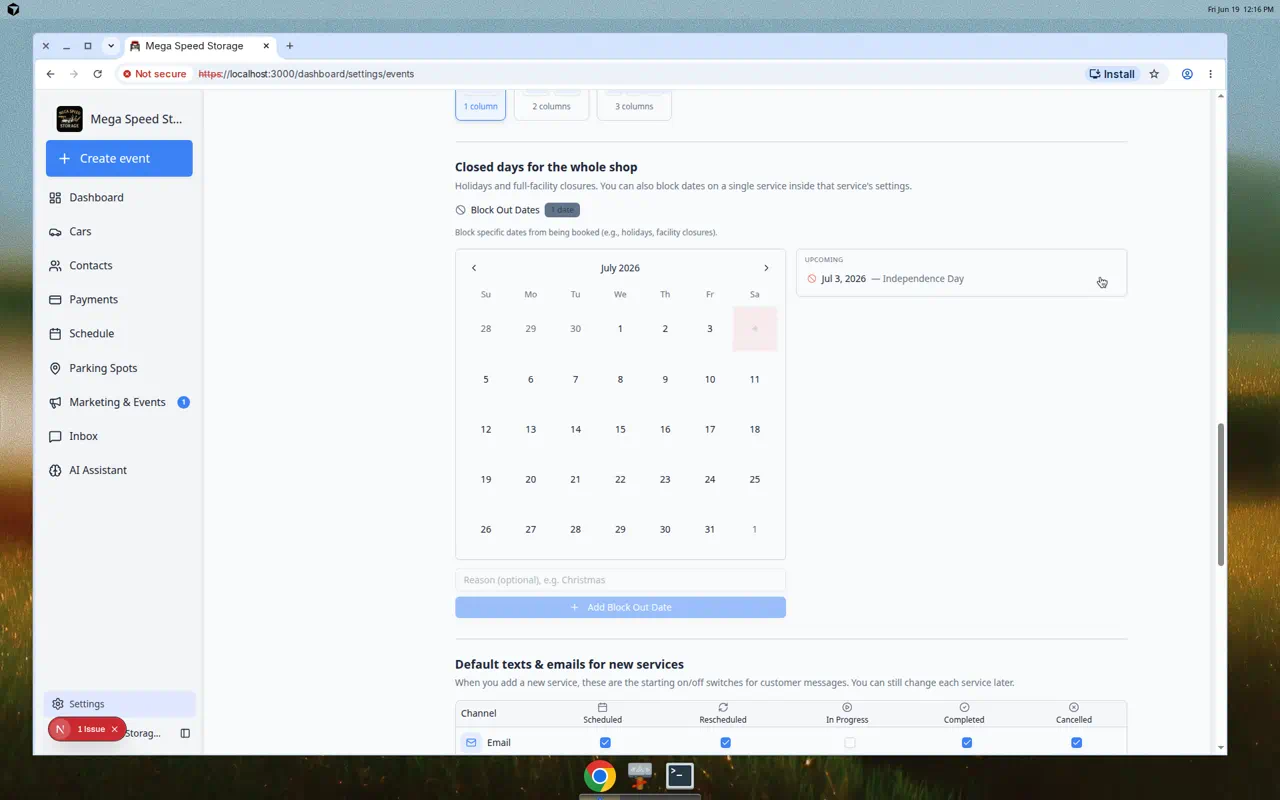The image size is (1280, 800).
Task: Select July 22 on the calendar
Action: (x=620, y=479)
